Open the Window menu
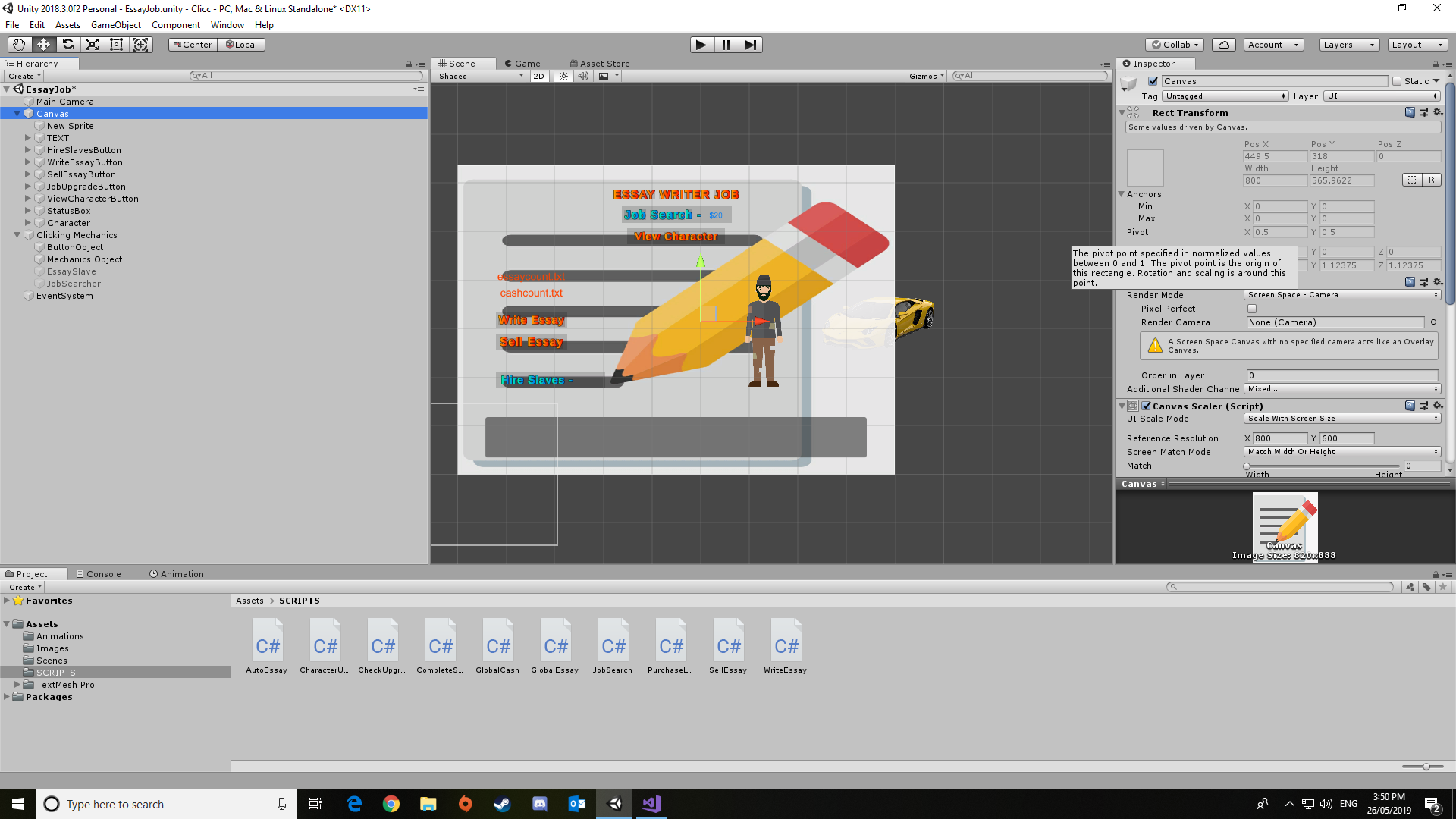The width and height of the screenshot is (1456, 819). tap(227, 25)
